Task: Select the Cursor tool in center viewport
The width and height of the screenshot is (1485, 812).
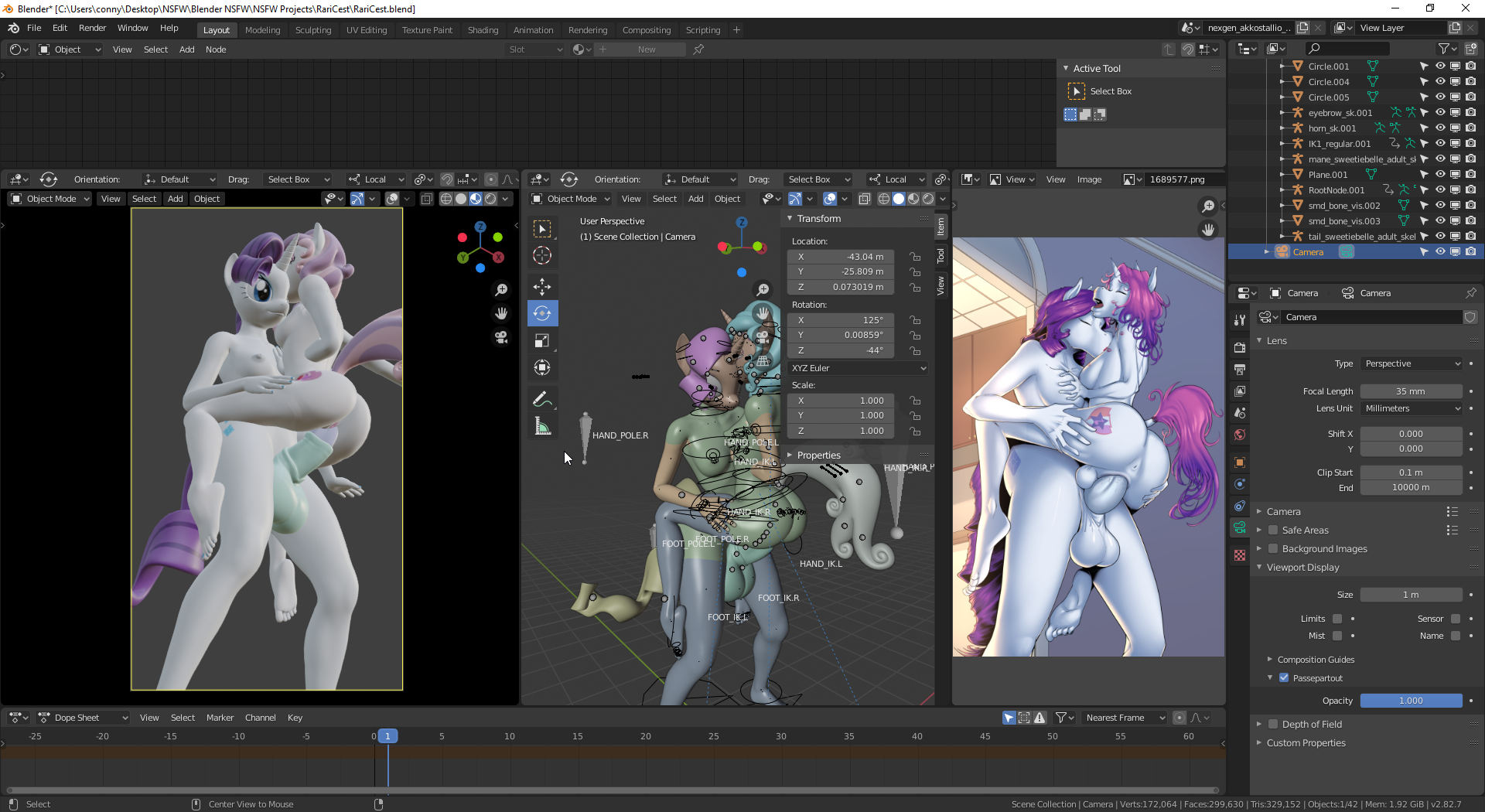Action: coord(542,255)
